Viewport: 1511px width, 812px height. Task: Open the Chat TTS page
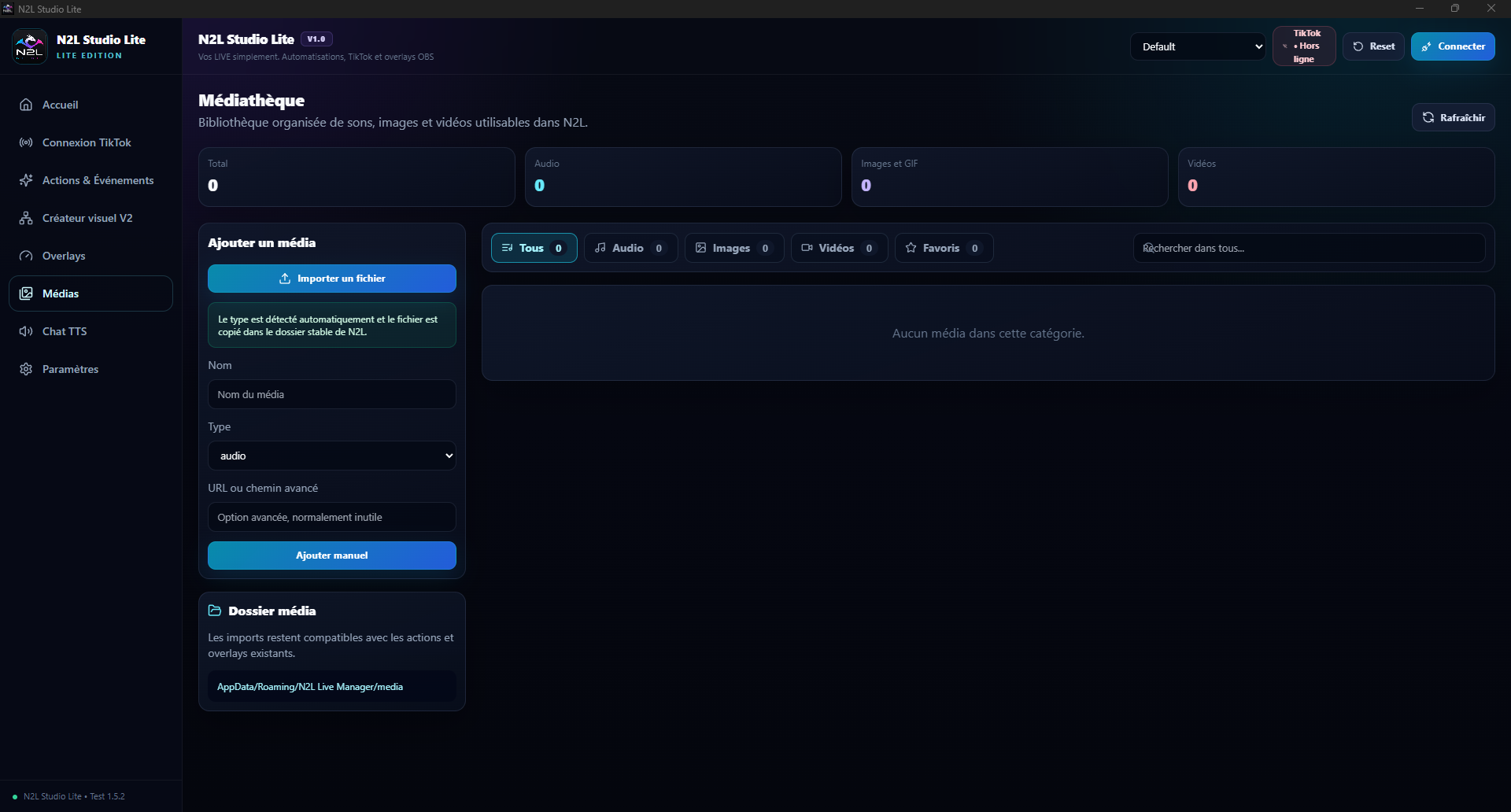91,331
